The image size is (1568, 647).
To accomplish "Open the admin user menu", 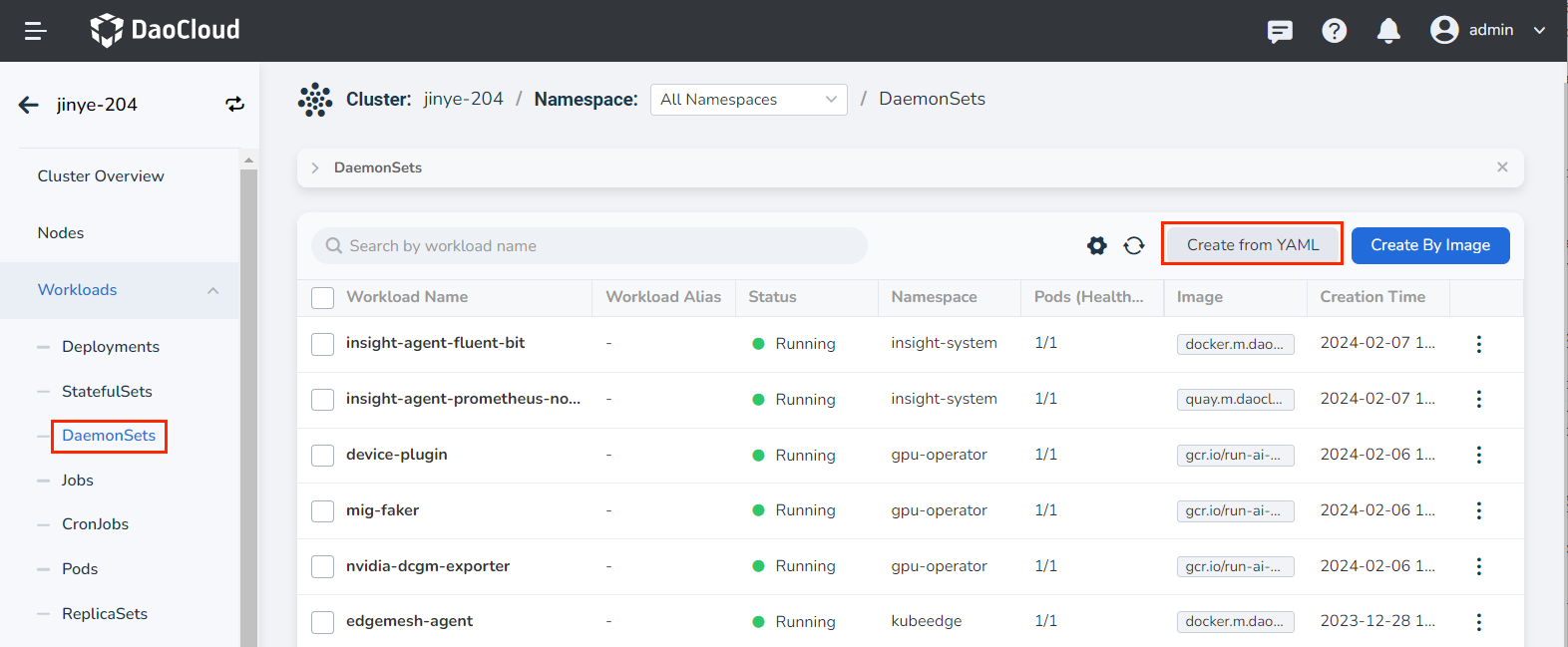I will 1487,31.
